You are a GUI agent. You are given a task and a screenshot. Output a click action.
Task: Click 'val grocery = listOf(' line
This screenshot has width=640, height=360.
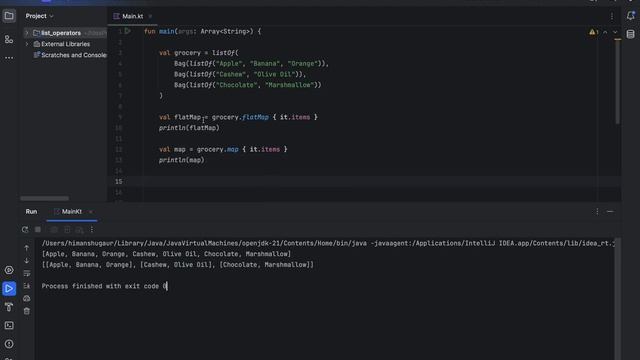pyautogui.click(x=199, y=53)
